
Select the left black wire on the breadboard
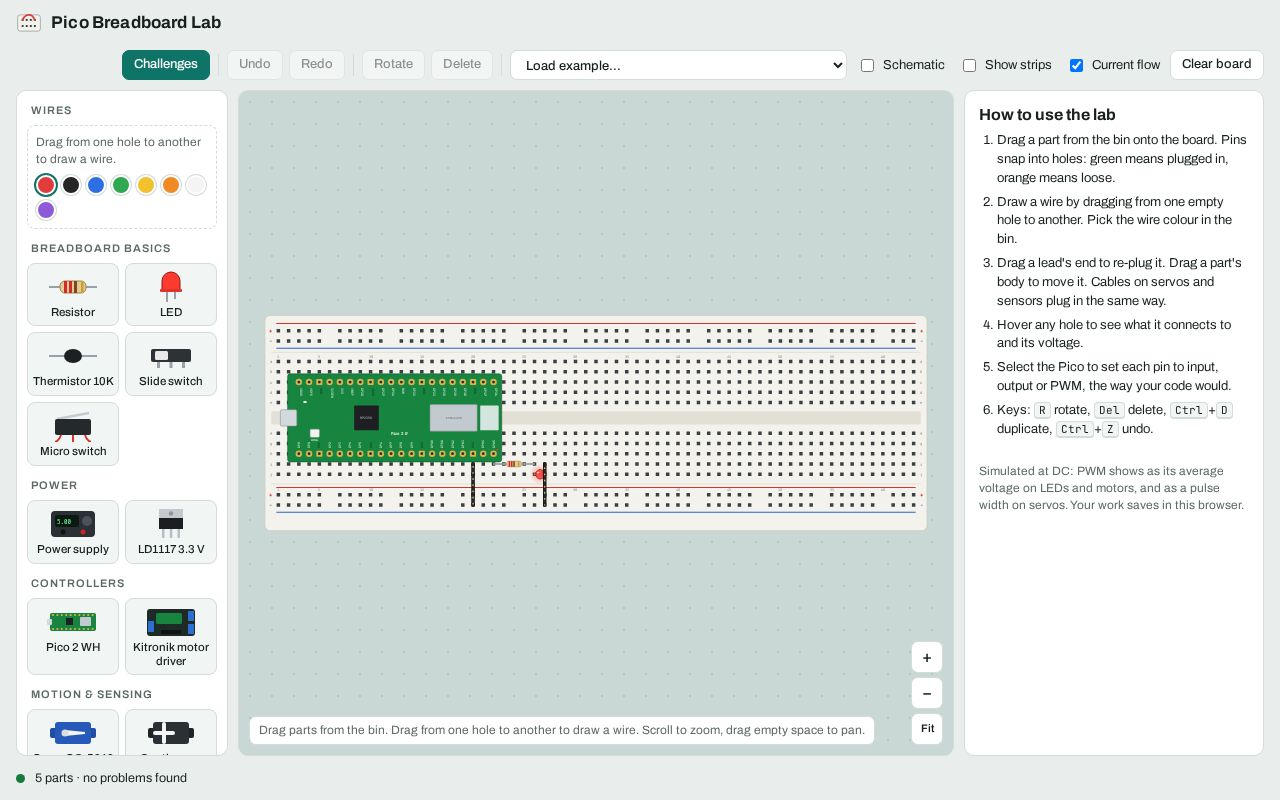click(473, 483)
